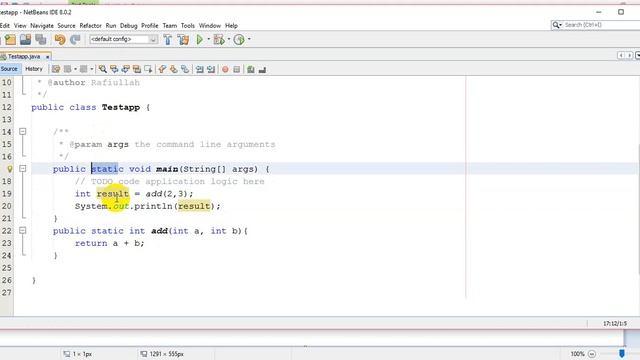Undo the last edit
Viewport: 640px width, 360px height.
pos(60,40)
